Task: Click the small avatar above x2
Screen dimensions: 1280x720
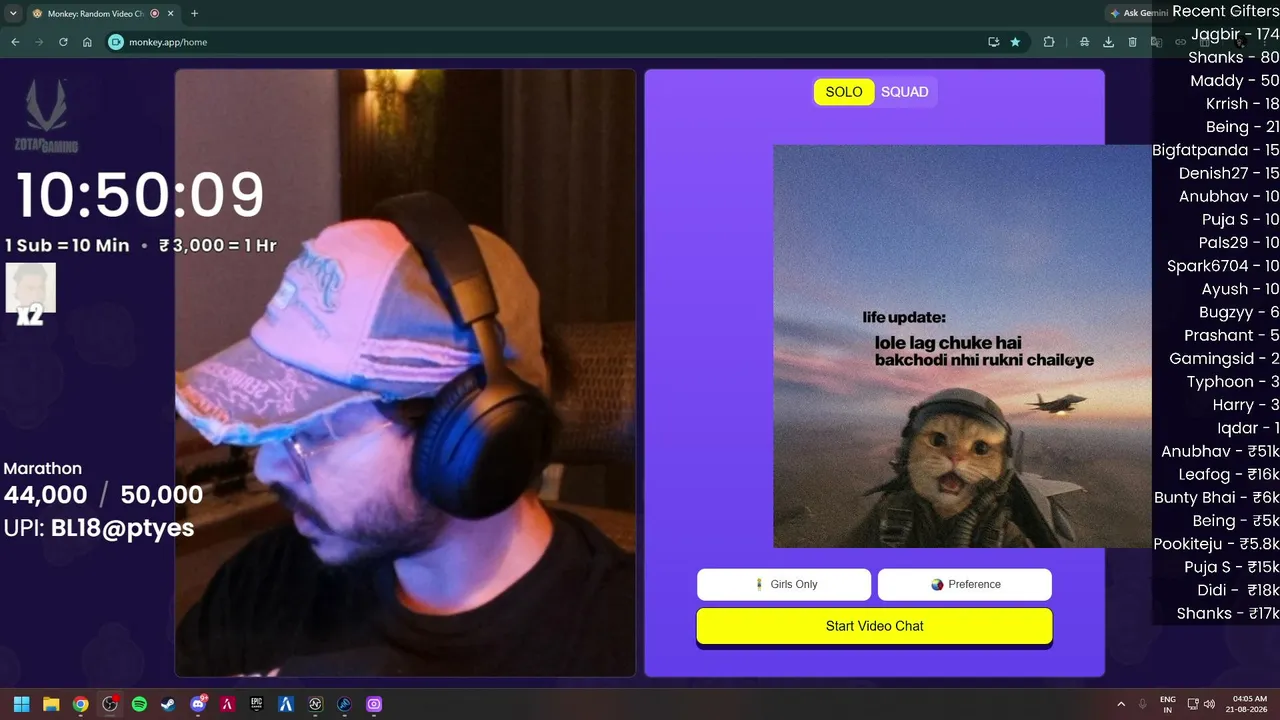Action: [30, 287]
